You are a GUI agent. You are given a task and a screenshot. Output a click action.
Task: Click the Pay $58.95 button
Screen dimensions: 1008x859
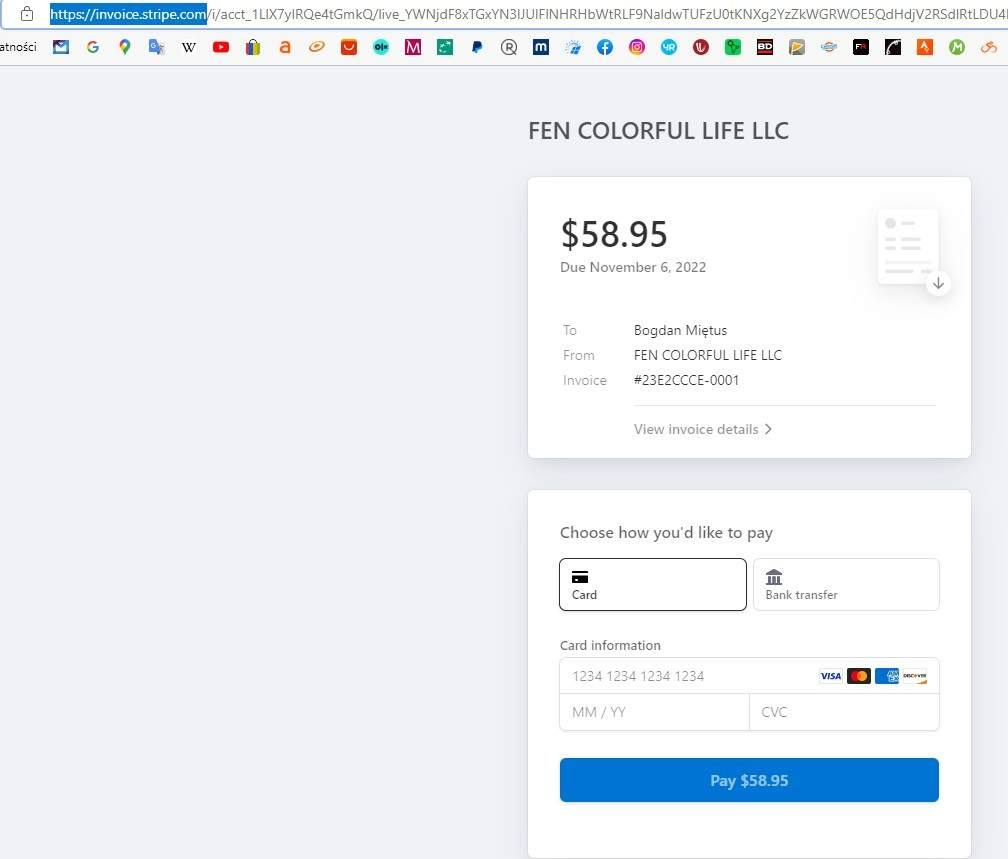[749, 780]
